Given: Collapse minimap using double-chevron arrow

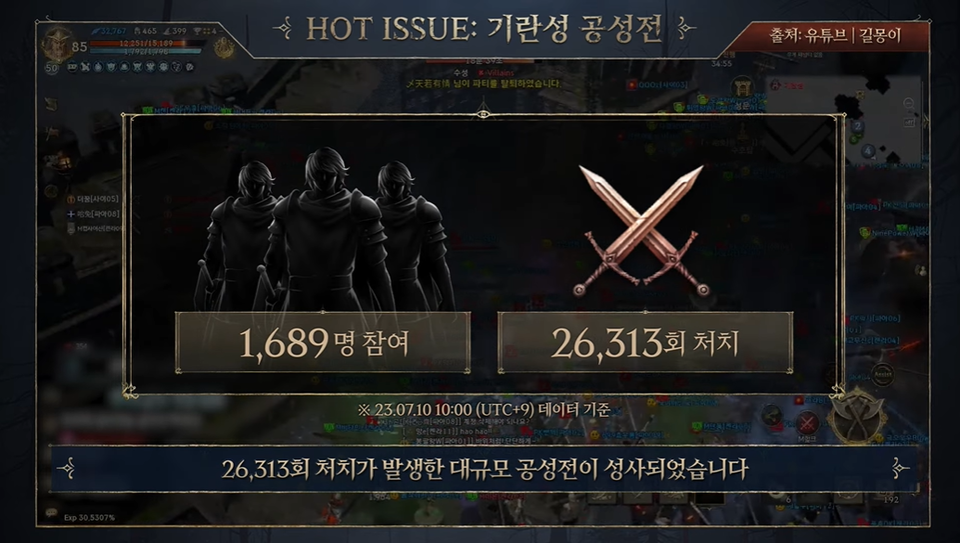Looking at the screenshot, I should click(x=924, y=121).
